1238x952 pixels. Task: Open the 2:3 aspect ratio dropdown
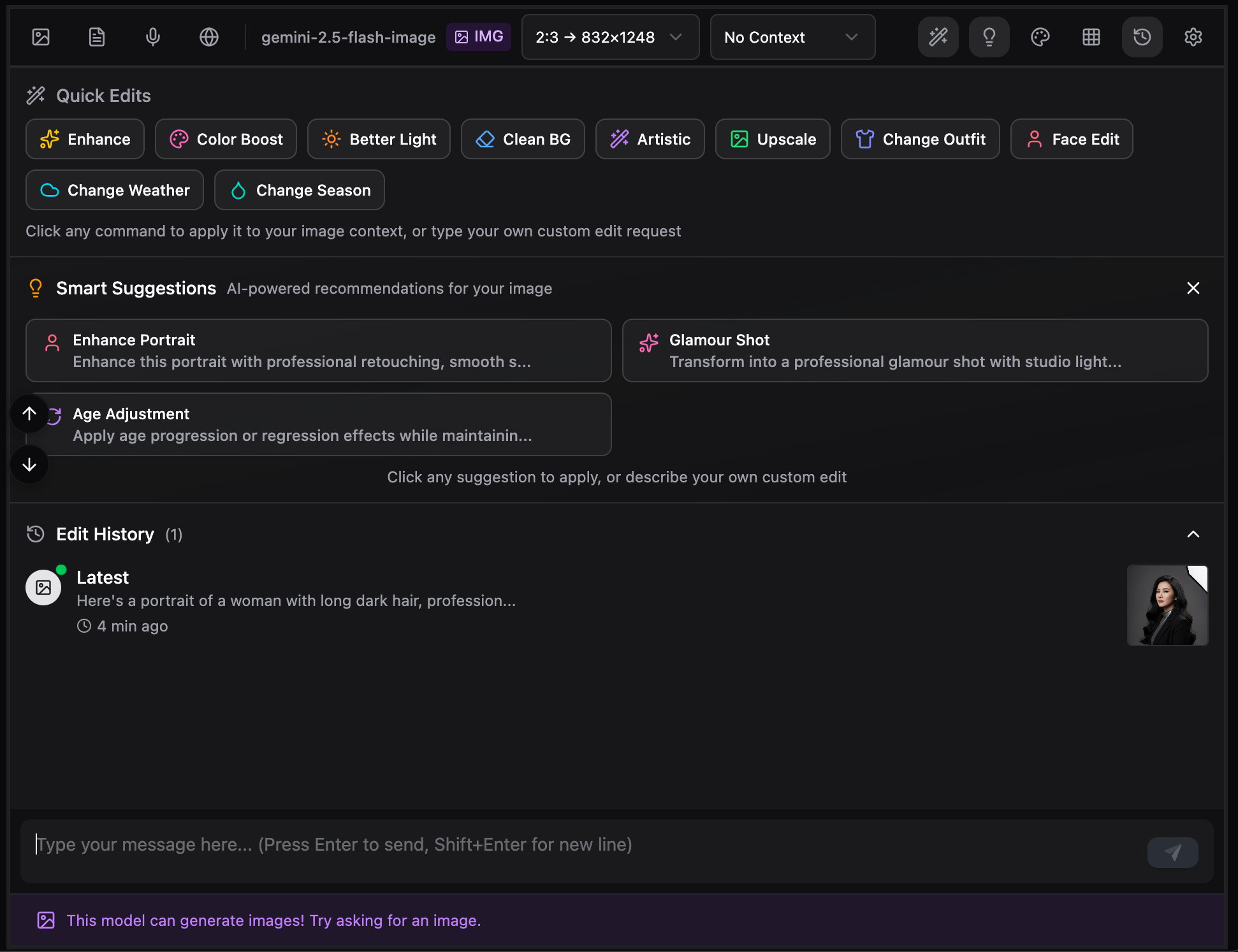[610, 37]
